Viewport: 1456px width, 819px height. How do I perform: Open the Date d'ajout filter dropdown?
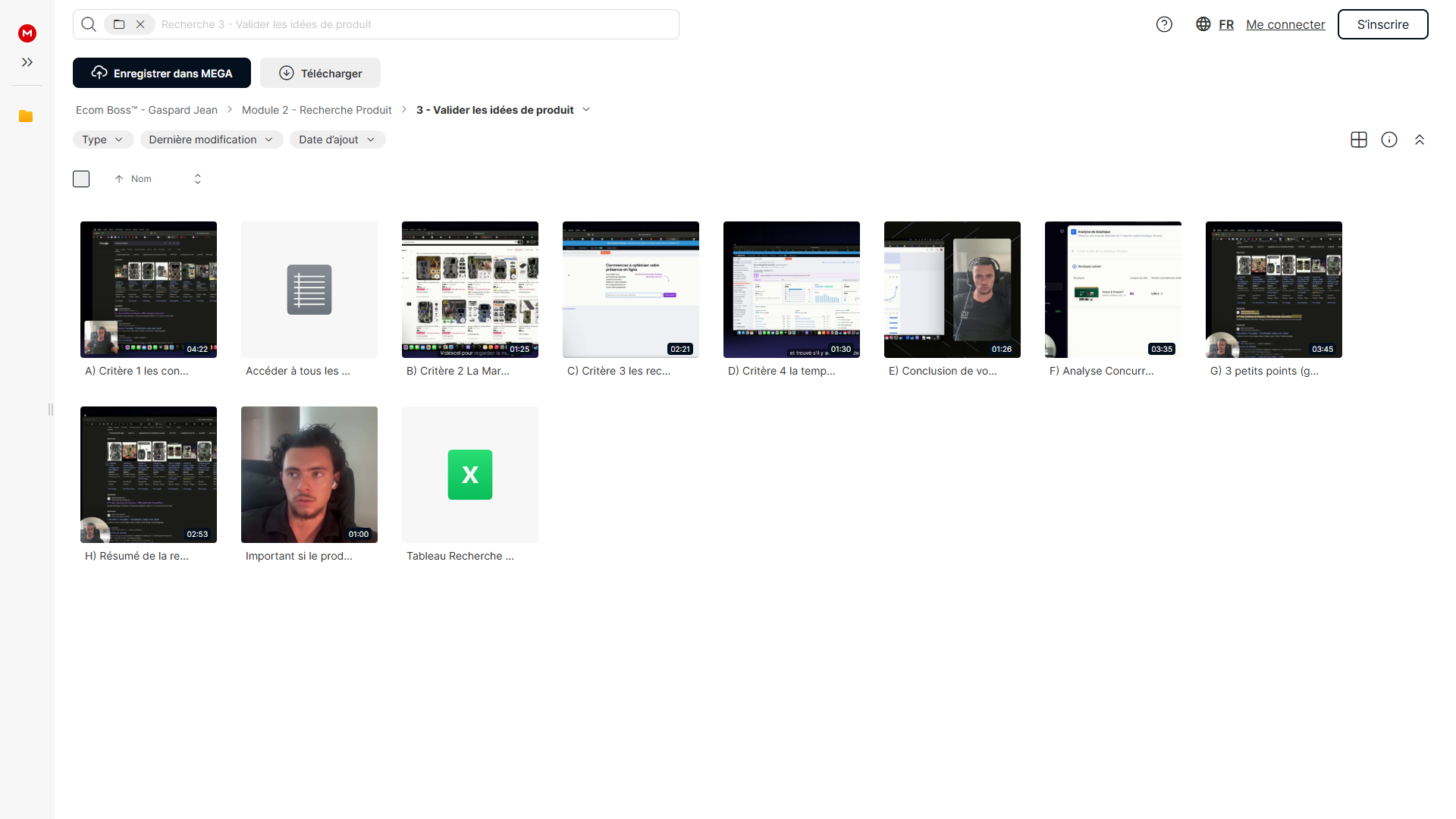click(337, 140)
